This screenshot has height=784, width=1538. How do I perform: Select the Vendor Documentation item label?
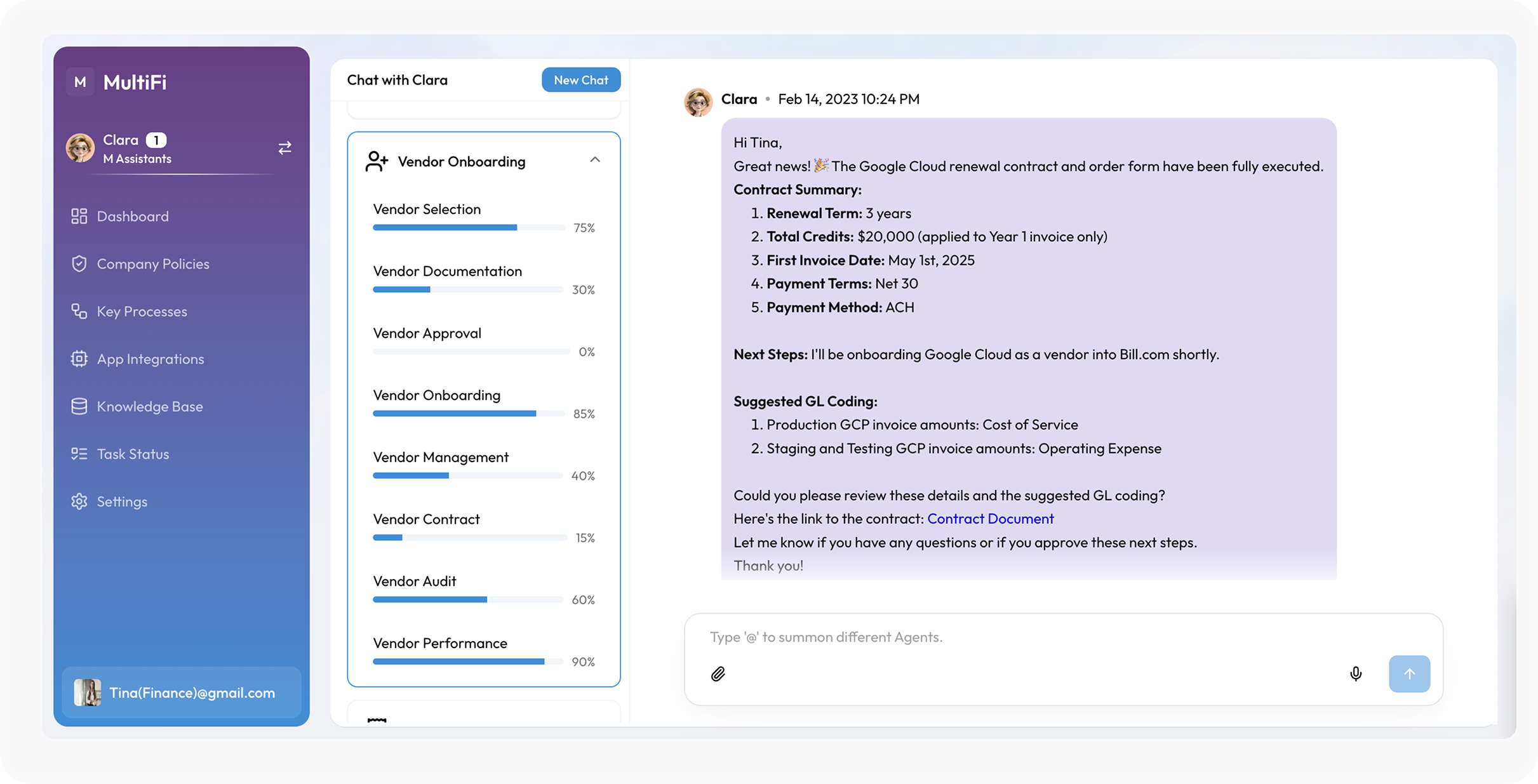coord(448,271)
